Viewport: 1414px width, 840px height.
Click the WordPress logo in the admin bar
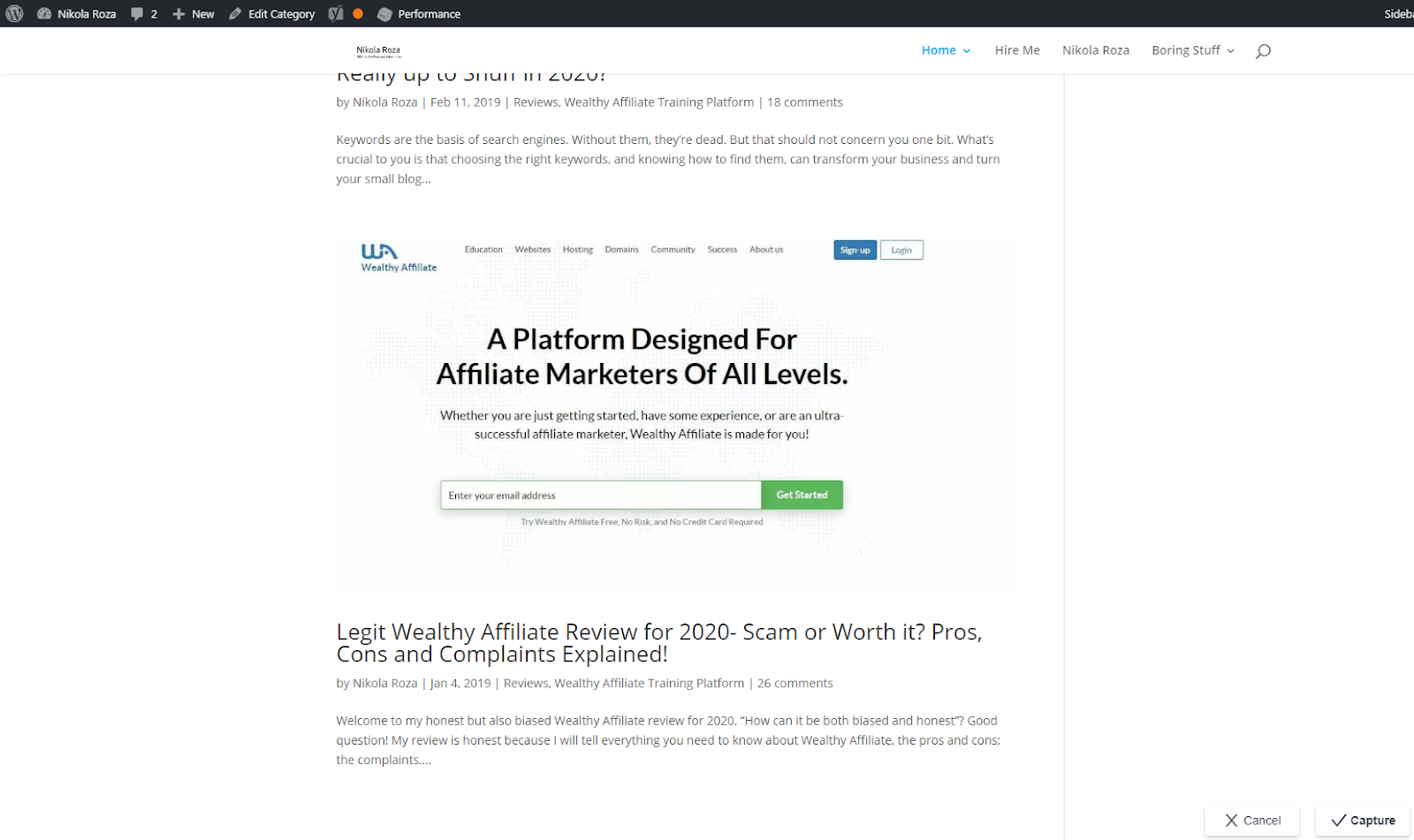pos(14,13)
